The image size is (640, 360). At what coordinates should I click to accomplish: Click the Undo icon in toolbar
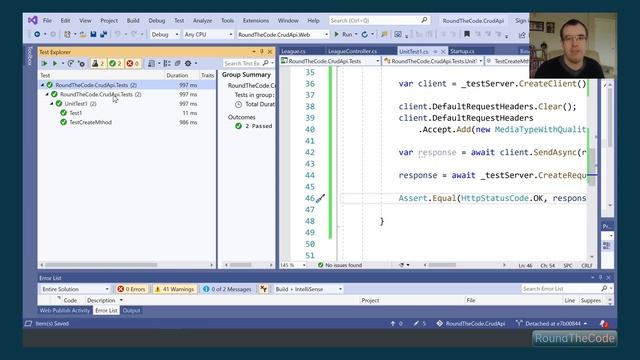[x=118, y=34]
